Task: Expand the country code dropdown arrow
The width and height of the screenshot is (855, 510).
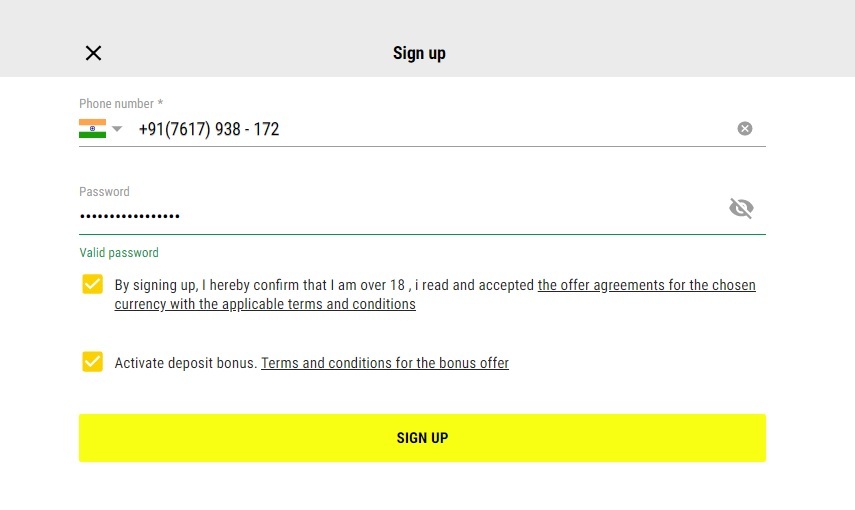Action: coord(117,129)
